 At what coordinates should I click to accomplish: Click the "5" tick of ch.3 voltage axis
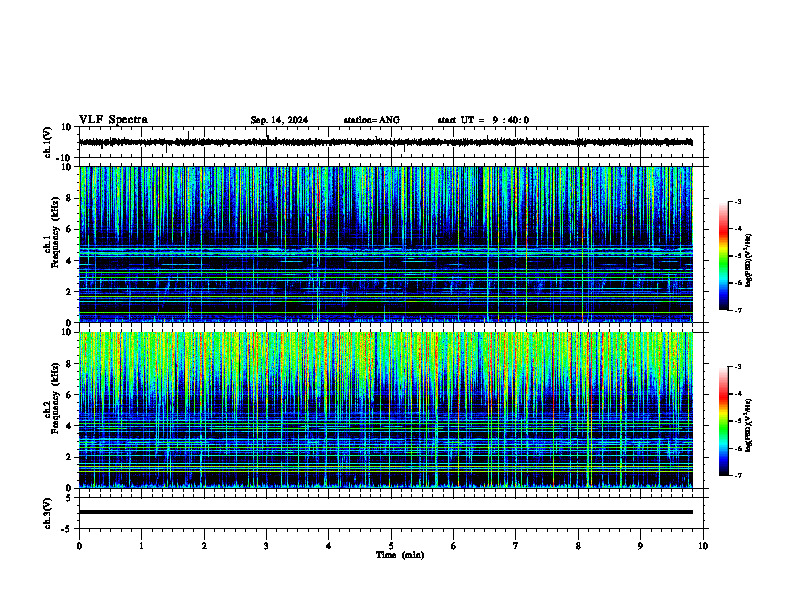(x=69, y=498)
